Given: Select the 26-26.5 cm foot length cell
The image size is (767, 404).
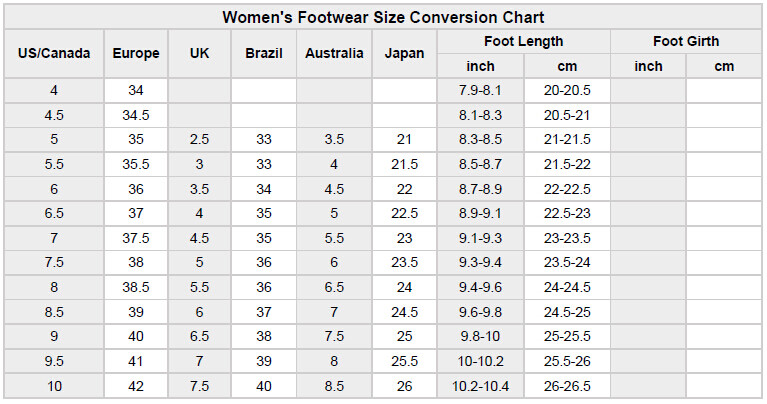Looking at the screenshot, I should [x=567, y=387].
